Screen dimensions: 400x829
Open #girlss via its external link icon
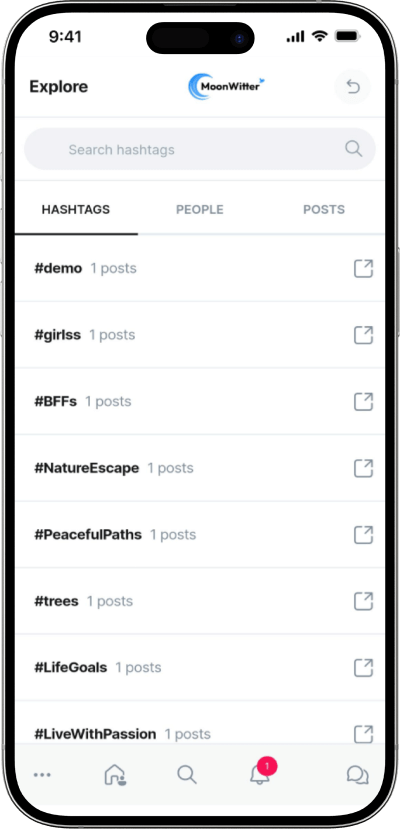363,335
